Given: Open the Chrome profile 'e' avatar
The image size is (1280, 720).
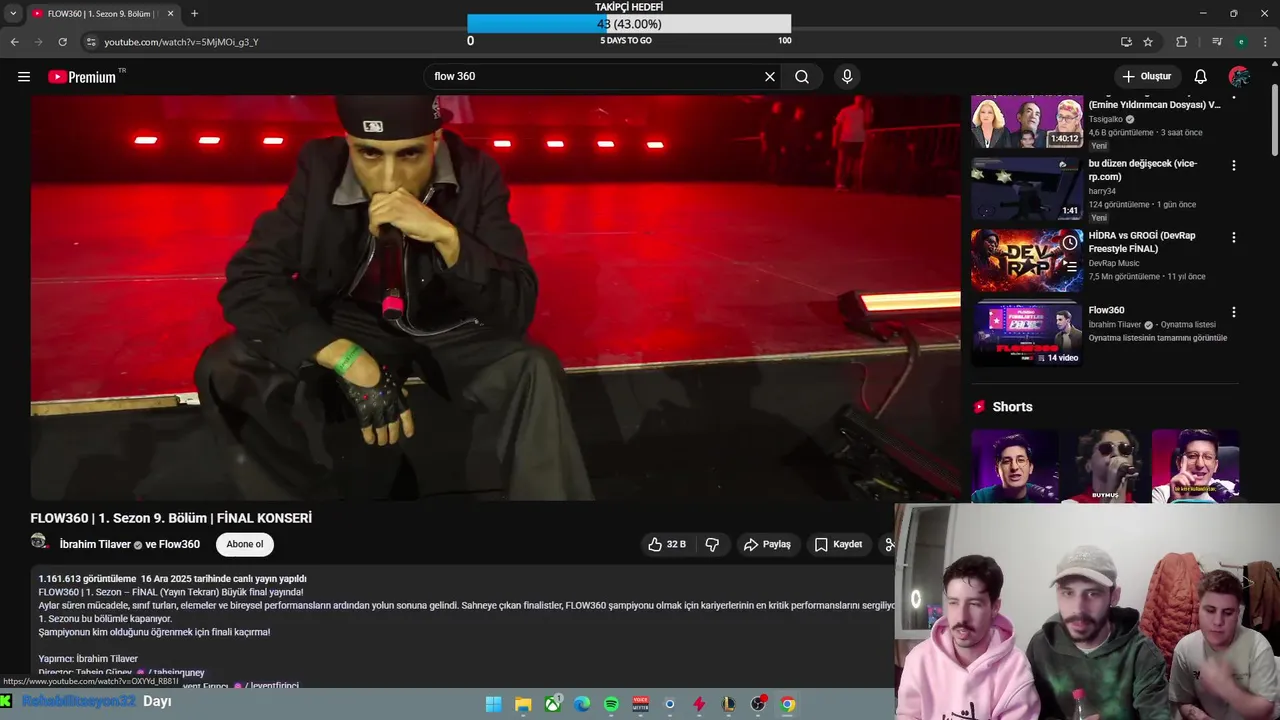Looking at the screenshot, I should (1241, 42).
